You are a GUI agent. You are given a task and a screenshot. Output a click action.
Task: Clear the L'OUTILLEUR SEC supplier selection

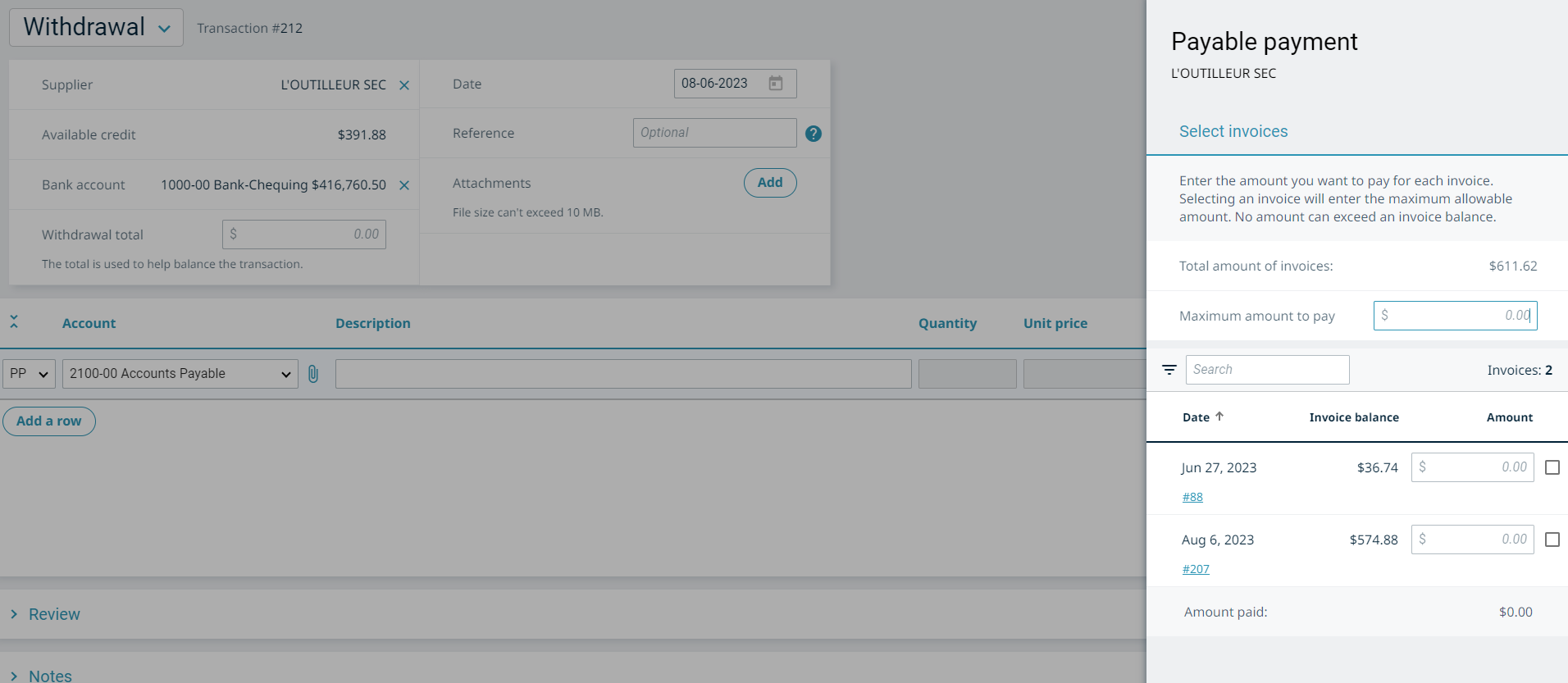tap(403, 85)
